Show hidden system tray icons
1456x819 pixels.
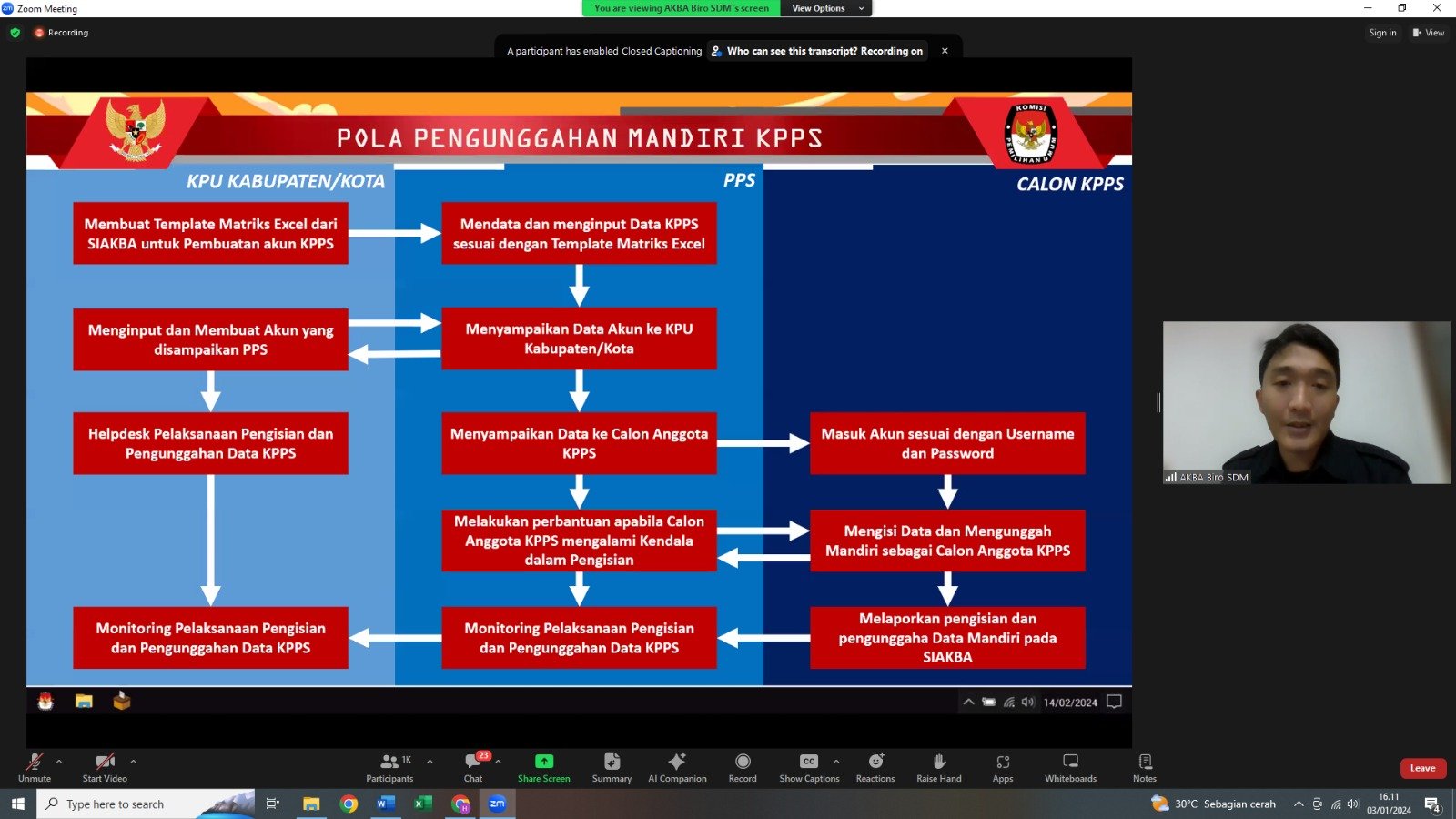pyautogui.click(x=1299, y=804)
